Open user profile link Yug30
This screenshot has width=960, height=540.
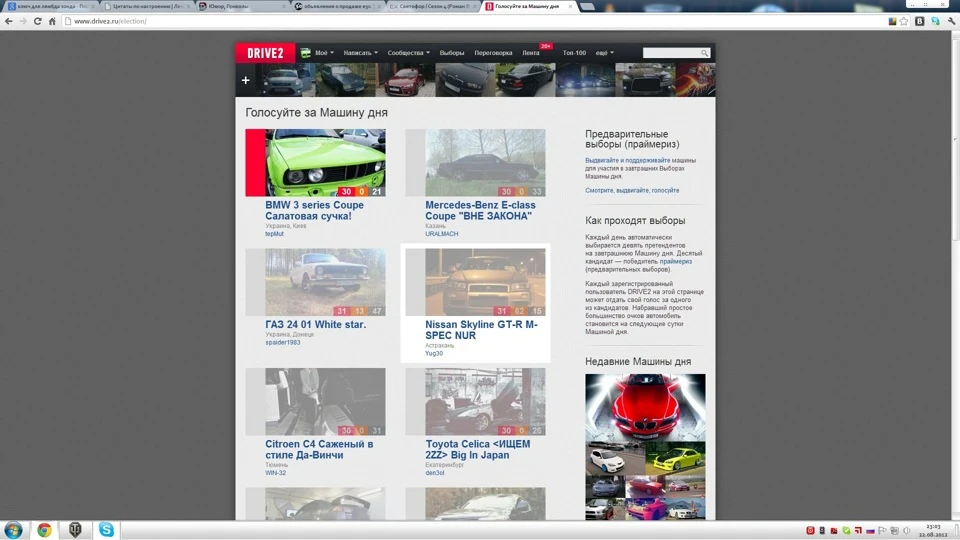[433, 353]
